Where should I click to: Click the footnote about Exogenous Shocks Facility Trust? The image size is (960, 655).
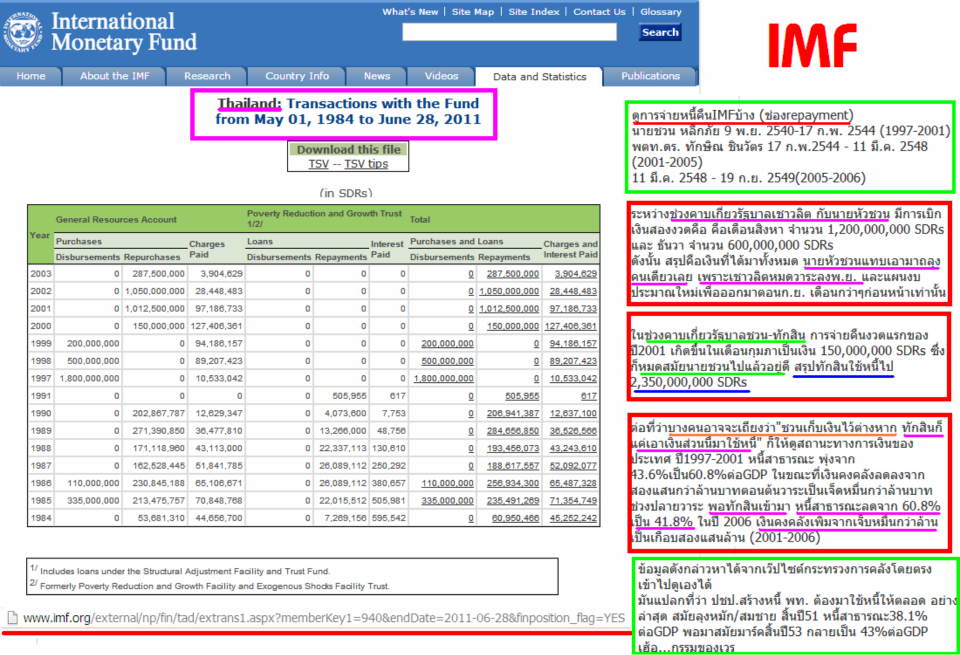[209, 586]
